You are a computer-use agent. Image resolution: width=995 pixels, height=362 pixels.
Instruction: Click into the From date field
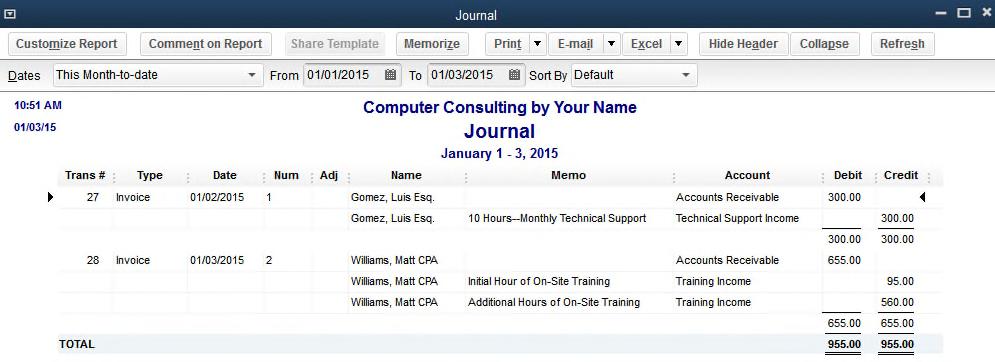(343, 75)
